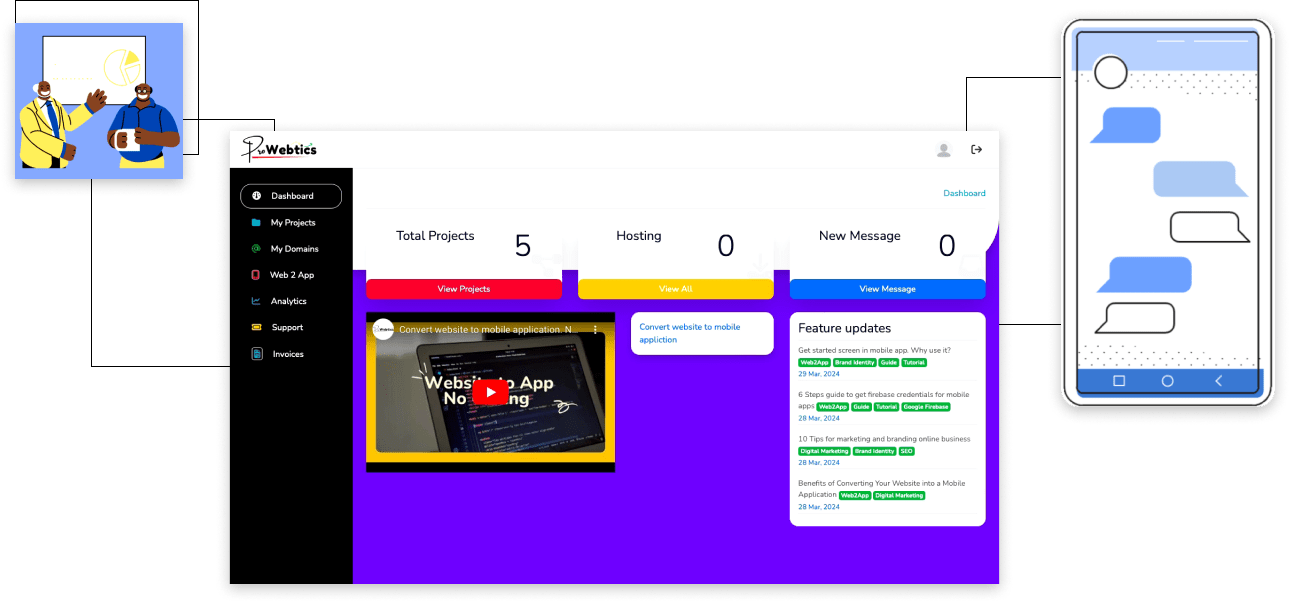
Task: Click the Google Firebase tag
Action: 926,407
